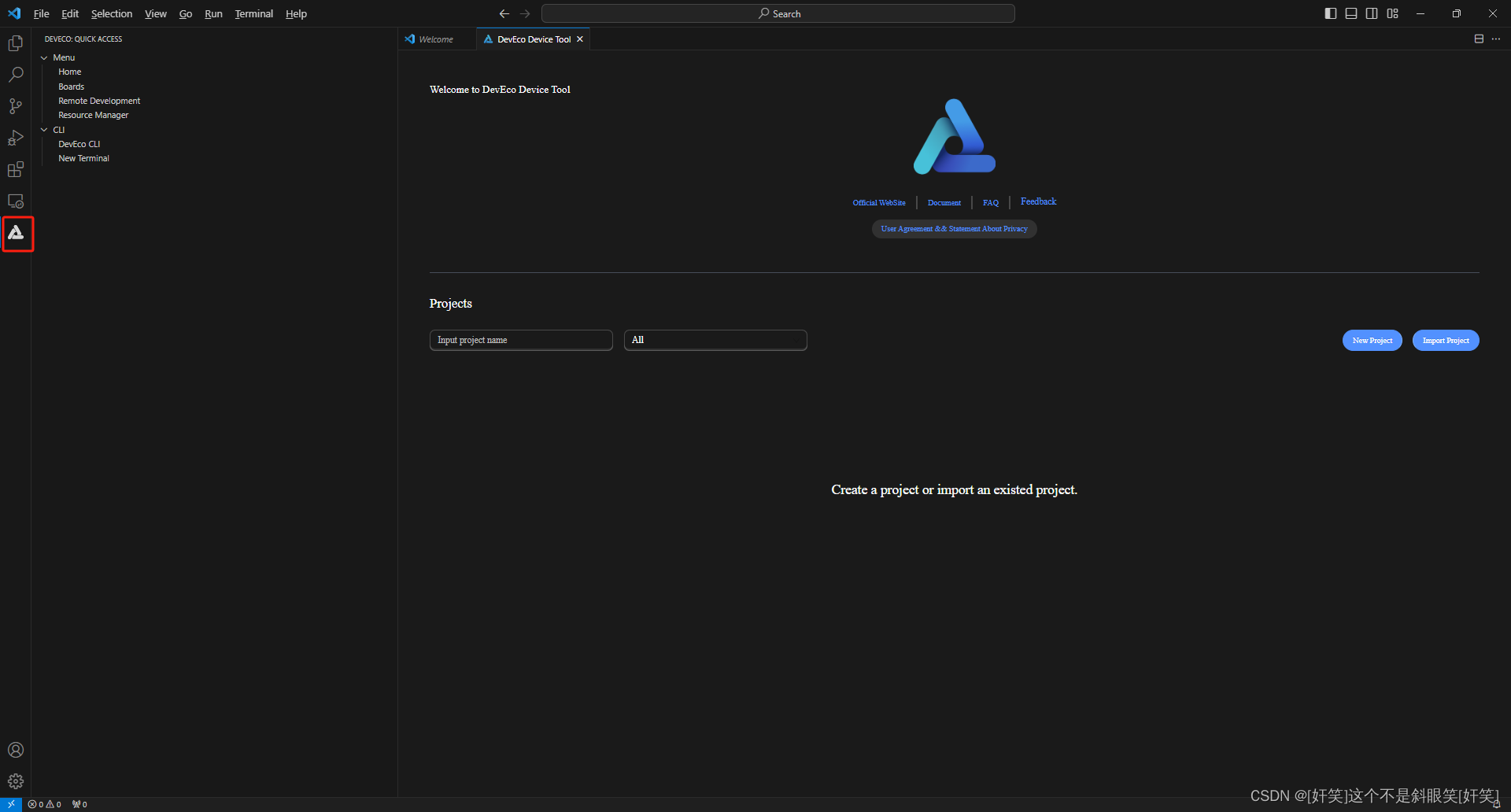Open the DevEco Device Tool sidebar icon

point(16,233)
